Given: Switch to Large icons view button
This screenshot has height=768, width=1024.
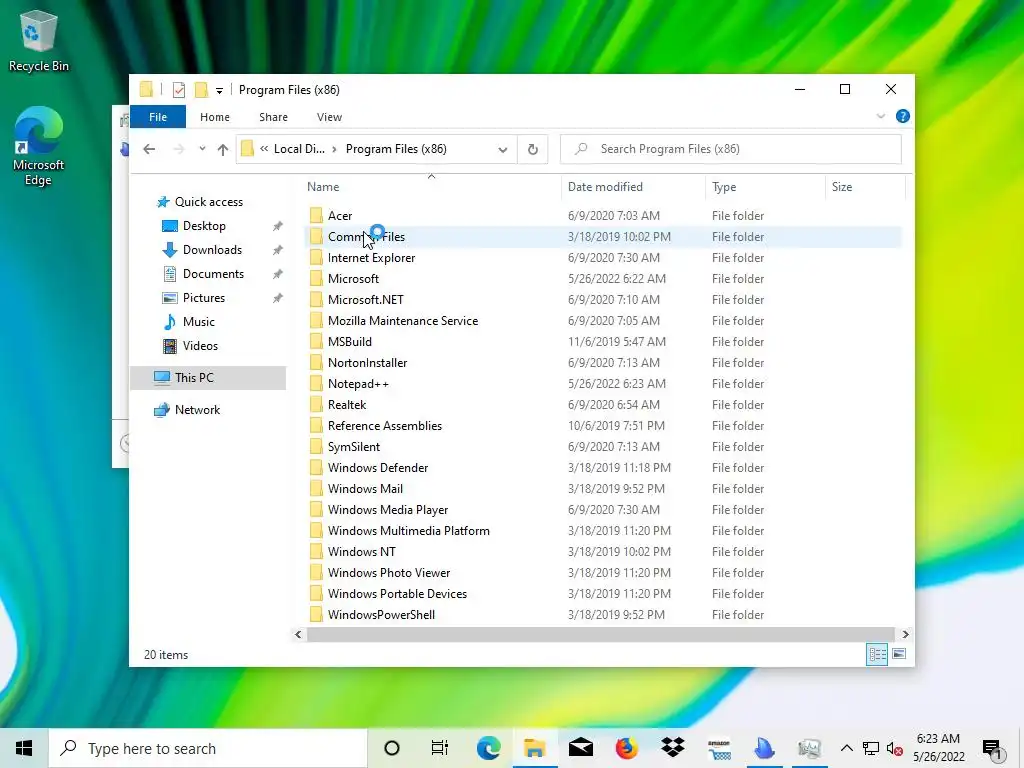Looking at the screenshot, I should tap(899, 654).
